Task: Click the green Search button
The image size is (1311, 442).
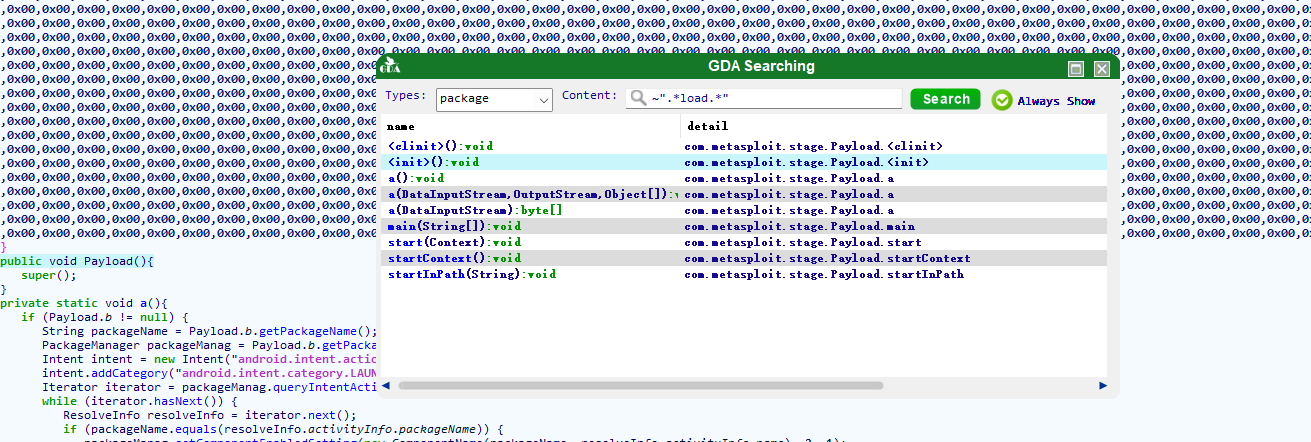Action: click(946, 99)
